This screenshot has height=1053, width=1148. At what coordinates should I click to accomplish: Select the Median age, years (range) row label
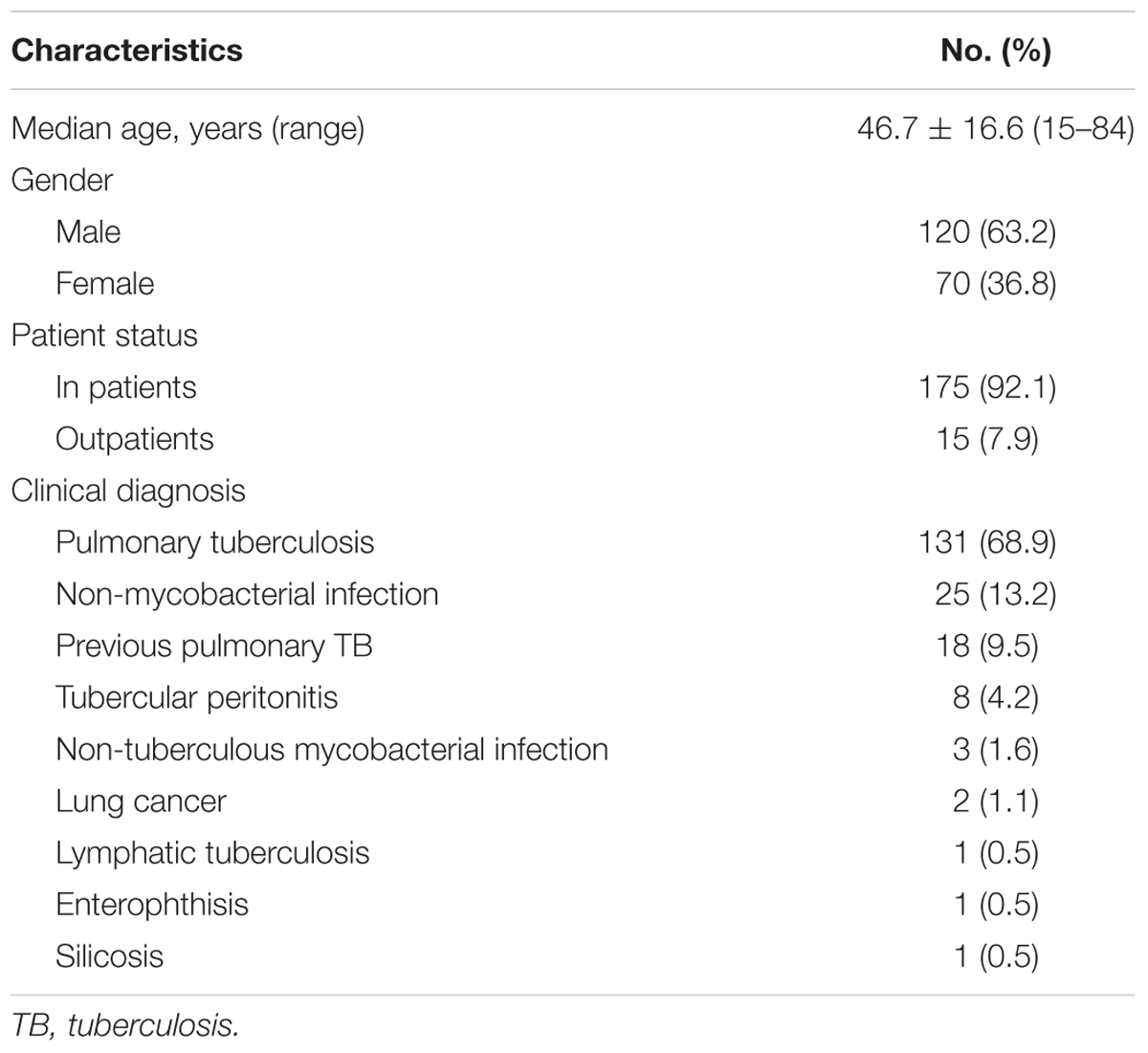point(188,129)
